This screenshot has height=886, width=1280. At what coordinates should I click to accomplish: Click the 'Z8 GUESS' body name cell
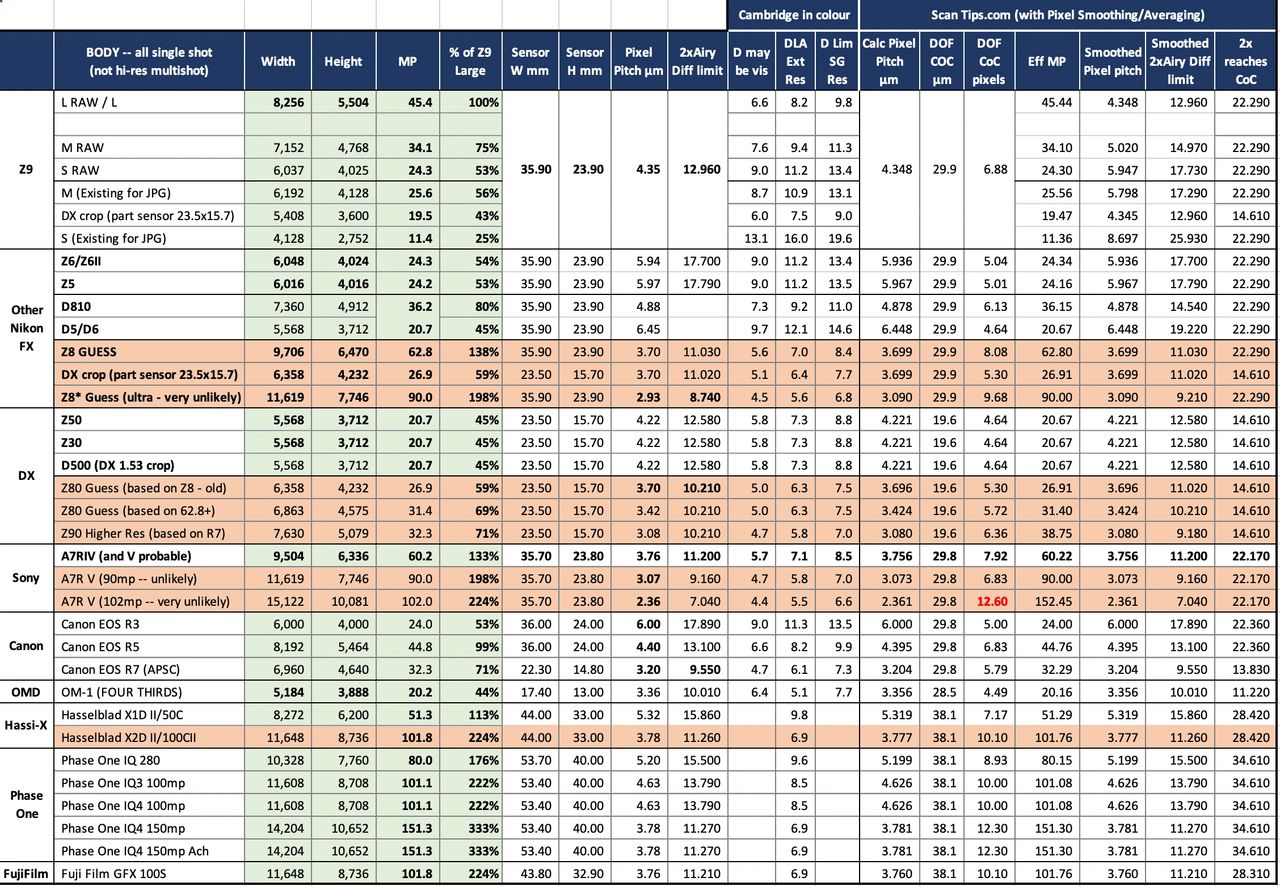[149, 352]
